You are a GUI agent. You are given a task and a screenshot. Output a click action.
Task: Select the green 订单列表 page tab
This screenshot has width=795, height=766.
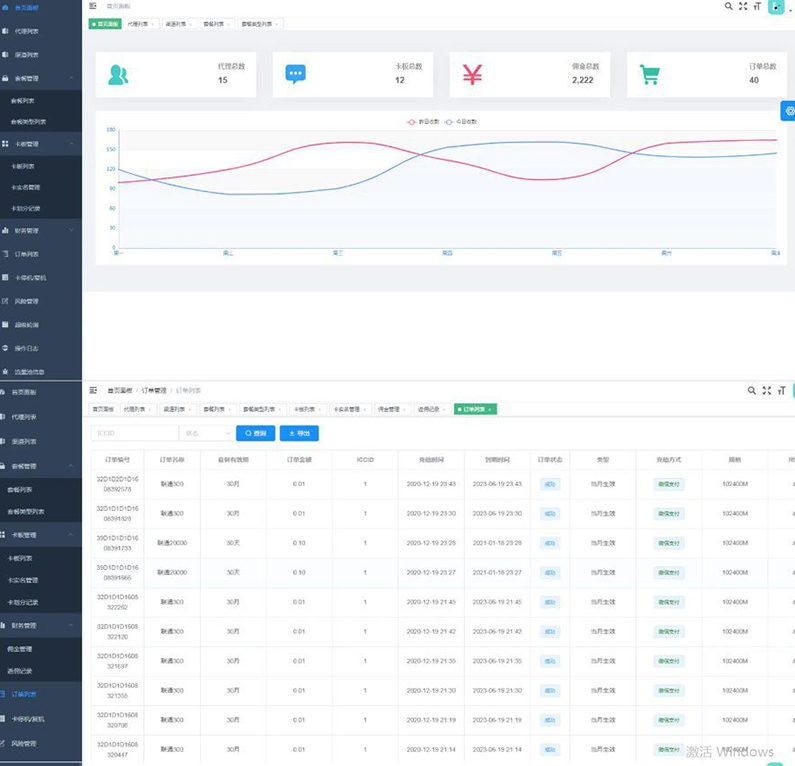[474, 409]
